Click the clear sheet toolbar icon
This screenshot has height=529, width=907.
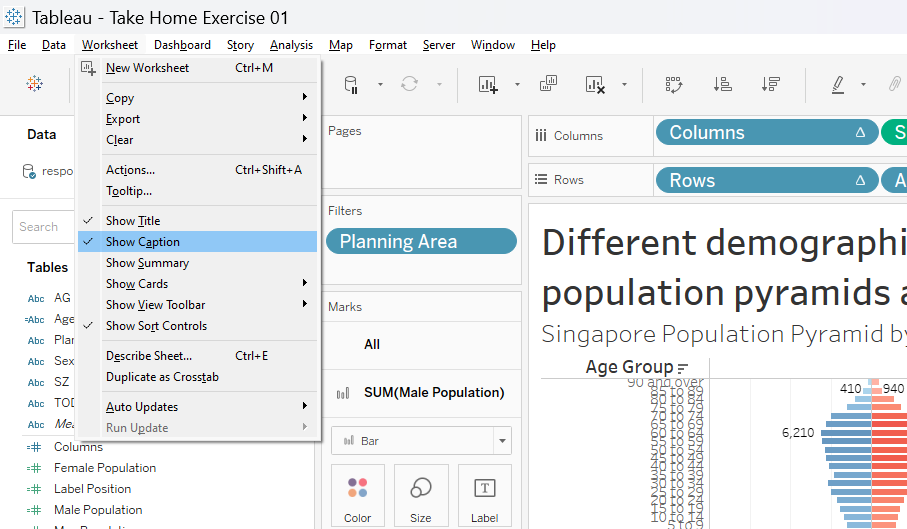click(595, 85)
